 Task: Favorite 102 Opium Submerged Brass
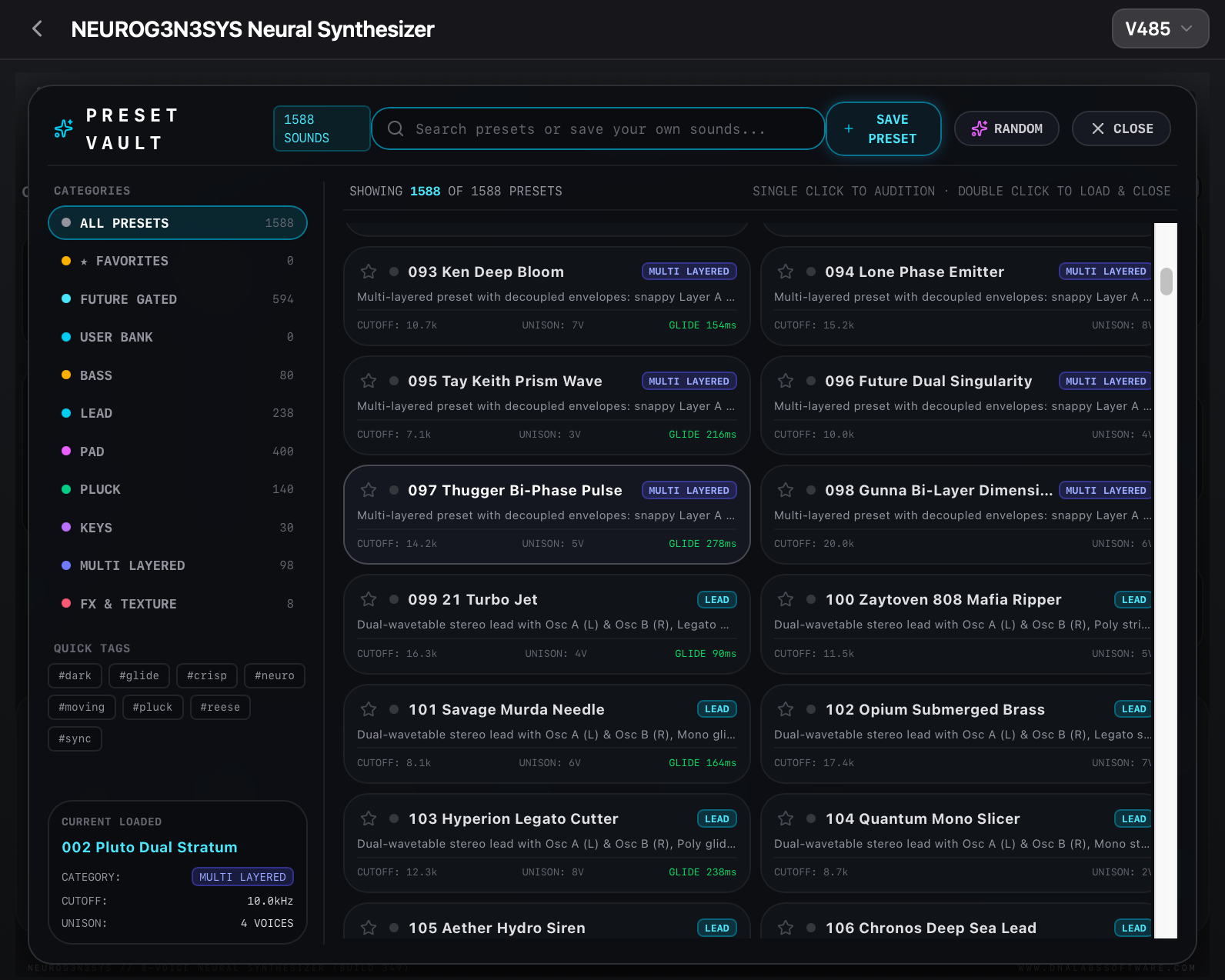pyautogui.click(x=786, y=709)
